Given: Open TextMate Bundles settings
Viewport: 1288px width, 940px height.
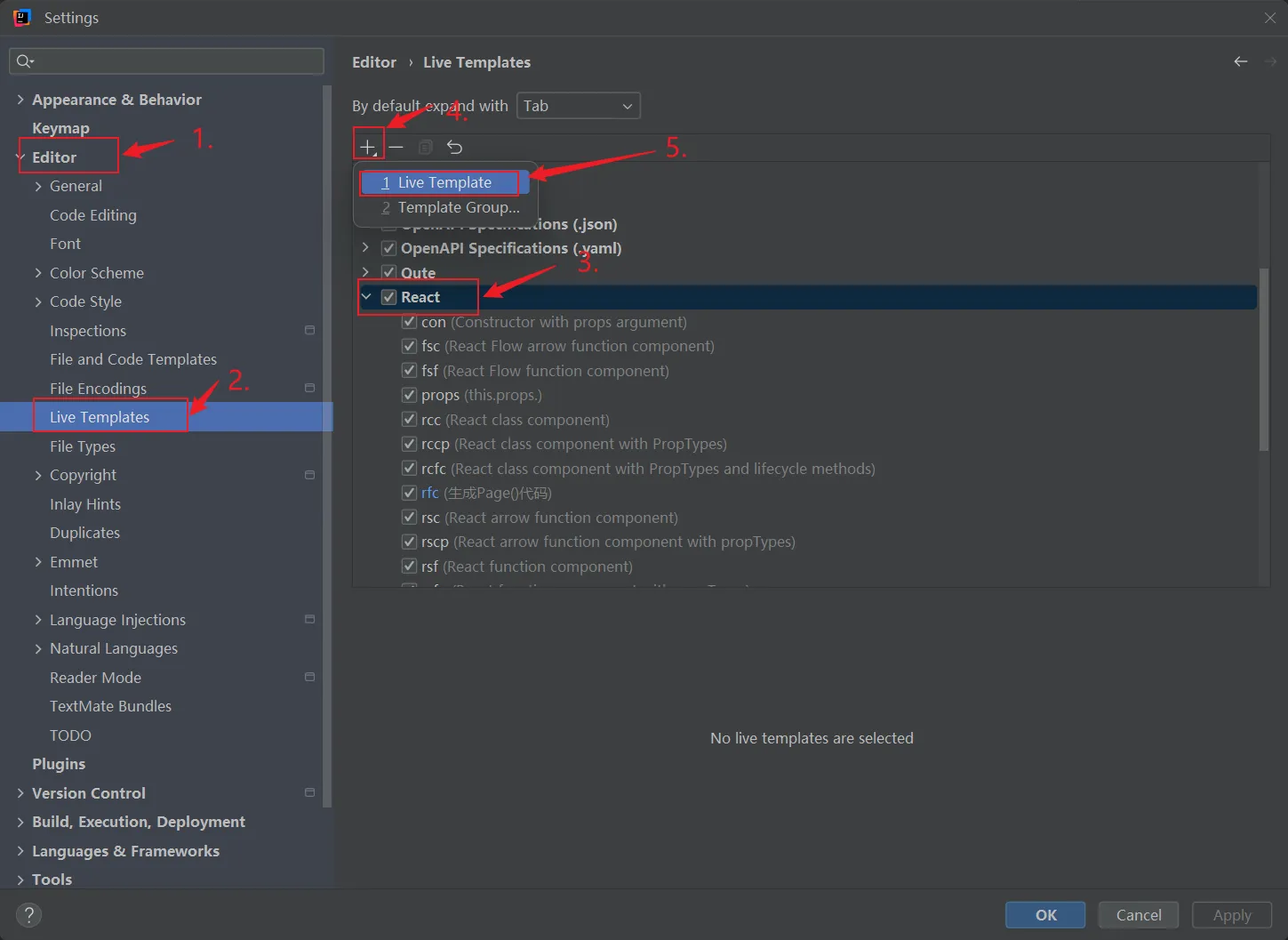Looking at the screenshot, I should tap(110, 706).
